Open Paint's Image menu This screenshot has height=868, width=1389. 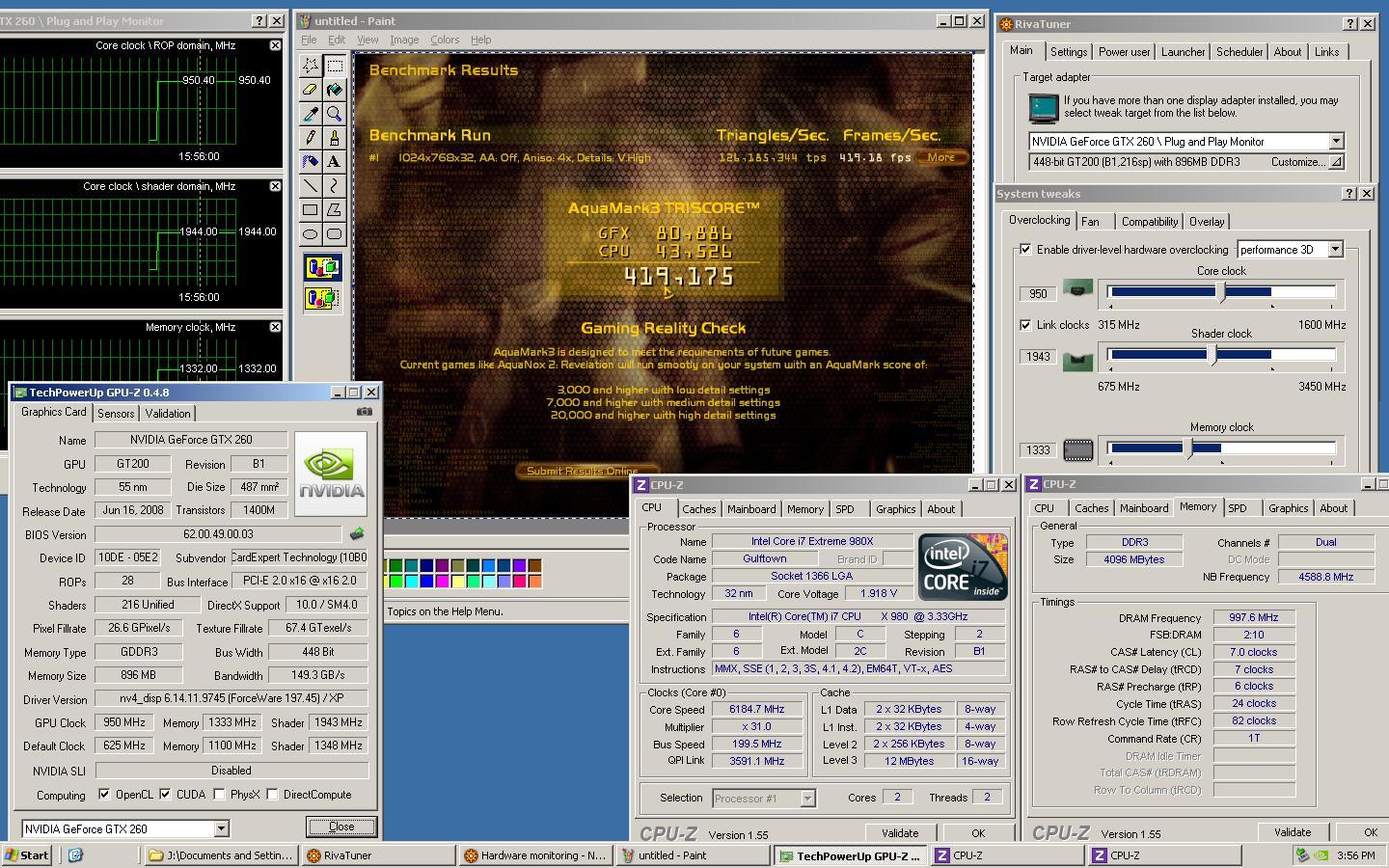tap(404, 40)
